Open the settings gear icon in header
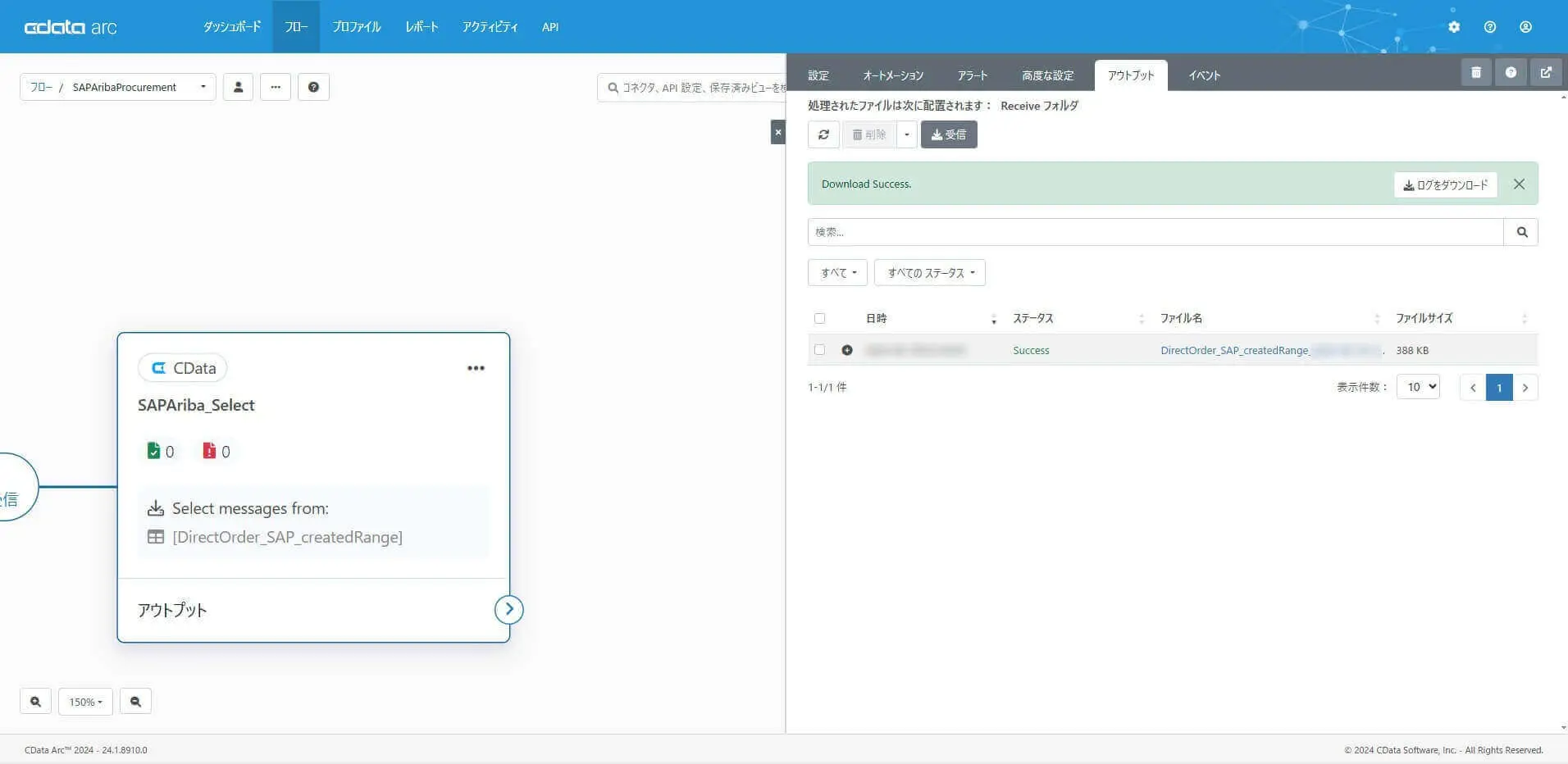The height and width of the screenshot is (764, 1568). [1454, 27]
